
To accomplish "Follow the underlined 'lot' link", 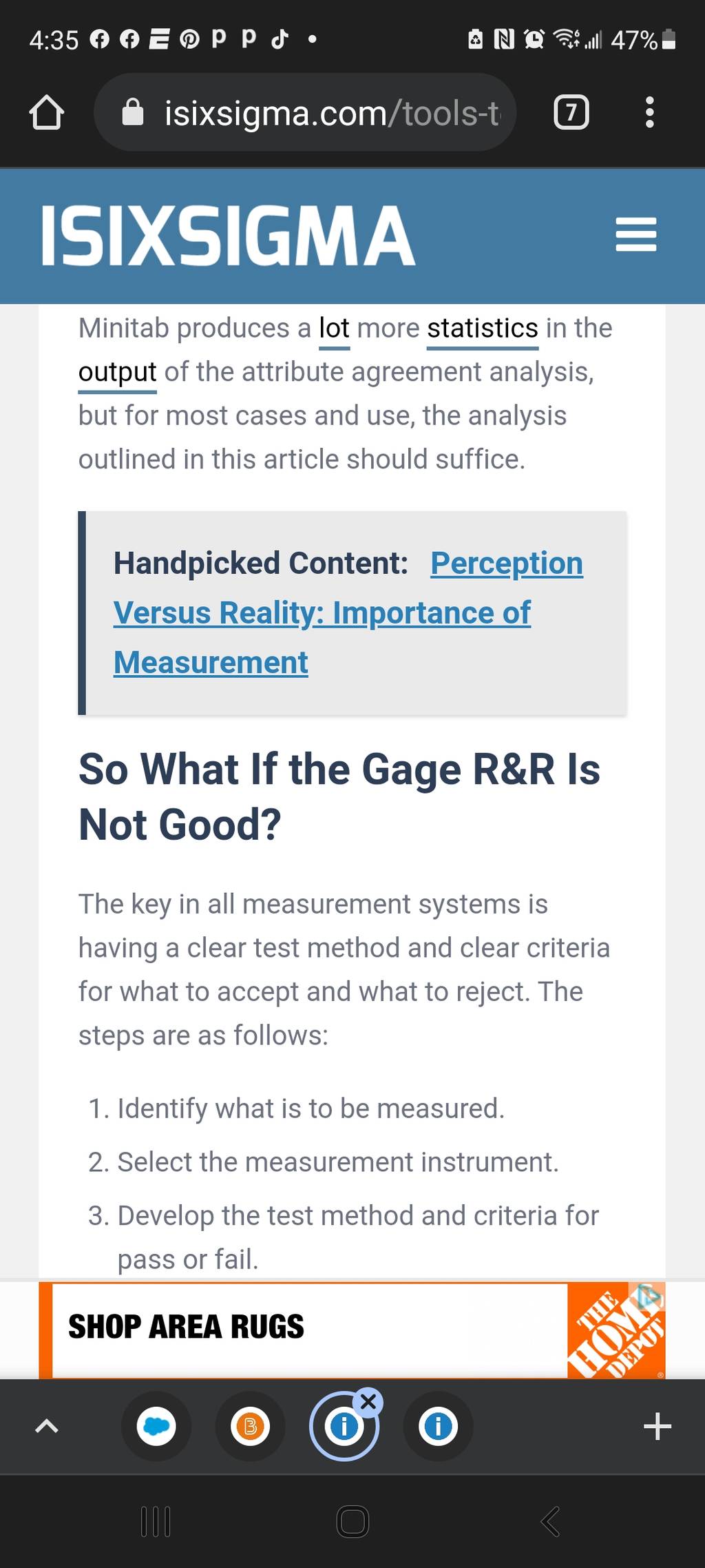I will pos(334,329).
